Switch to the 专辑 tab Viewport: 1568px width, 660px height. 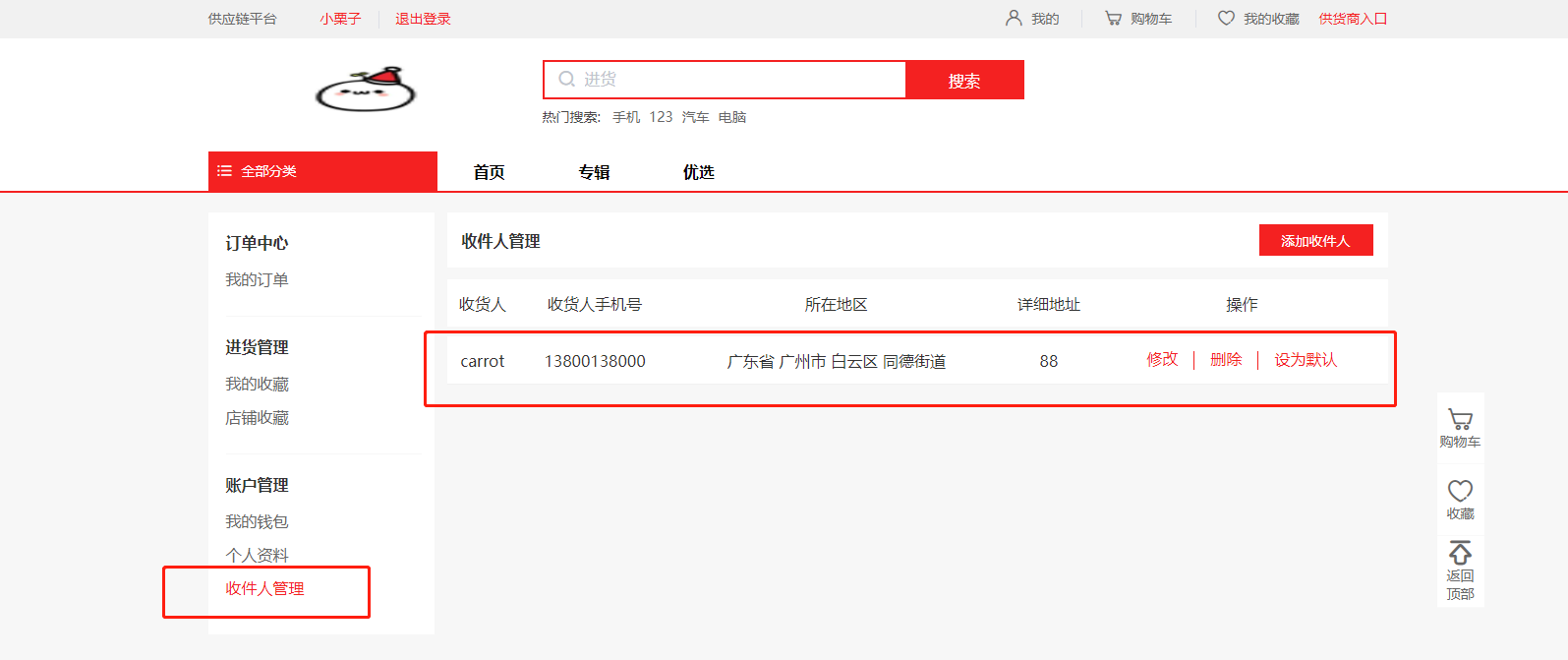pyautogui.click(x=594, y=172)
